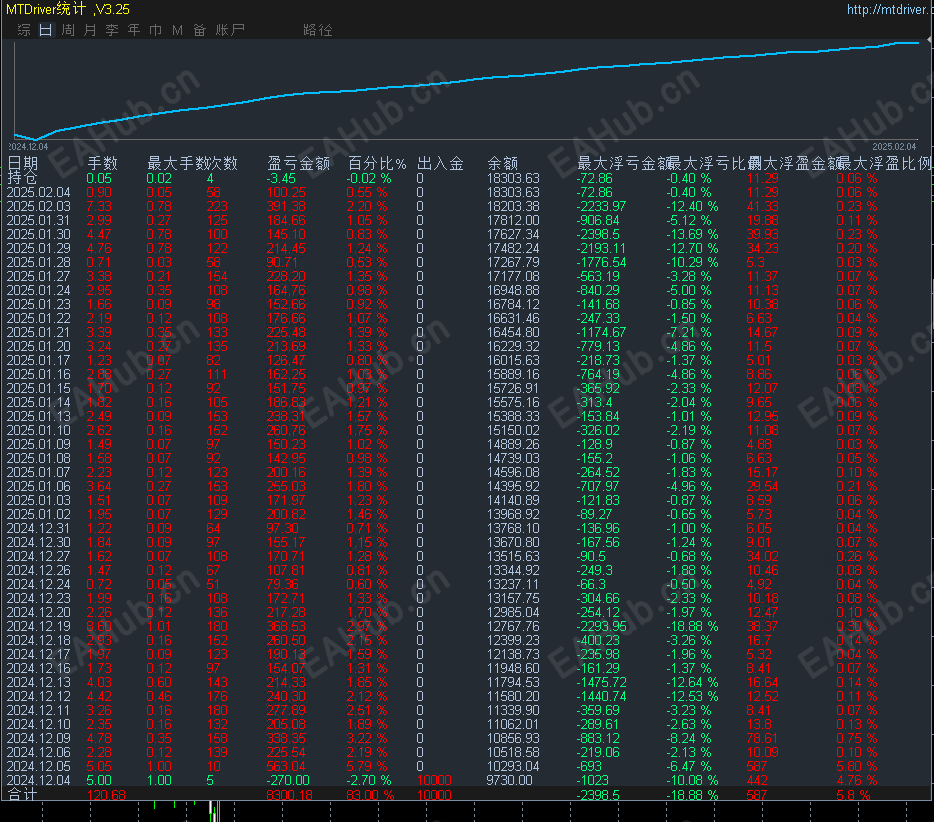Select the 2024.12.31 date row
Viewport: 934px width, 822px height.
click(39, 528)
